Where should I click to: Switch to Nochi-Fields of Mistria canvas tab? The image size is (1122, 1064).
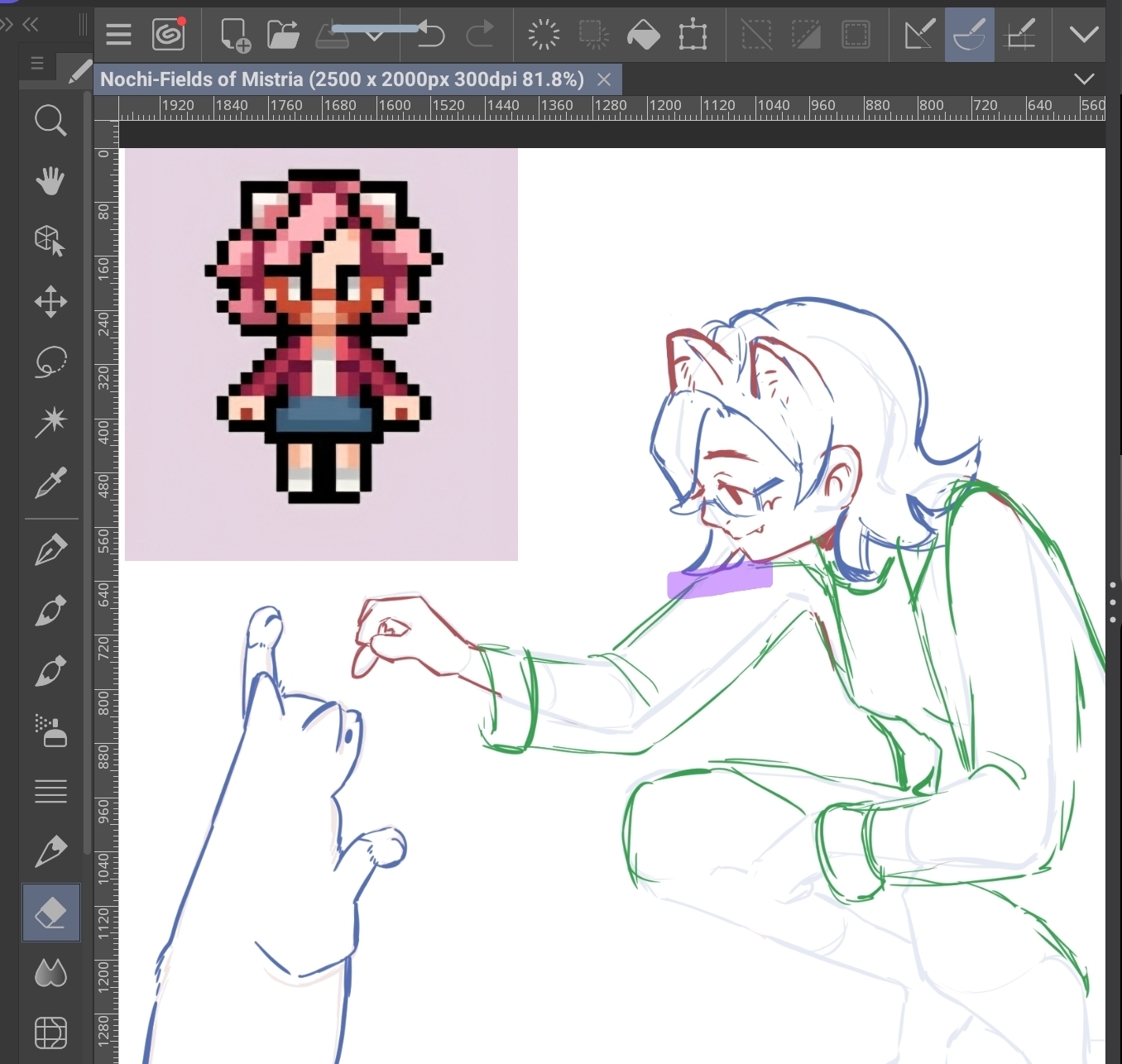pos(342,79)
